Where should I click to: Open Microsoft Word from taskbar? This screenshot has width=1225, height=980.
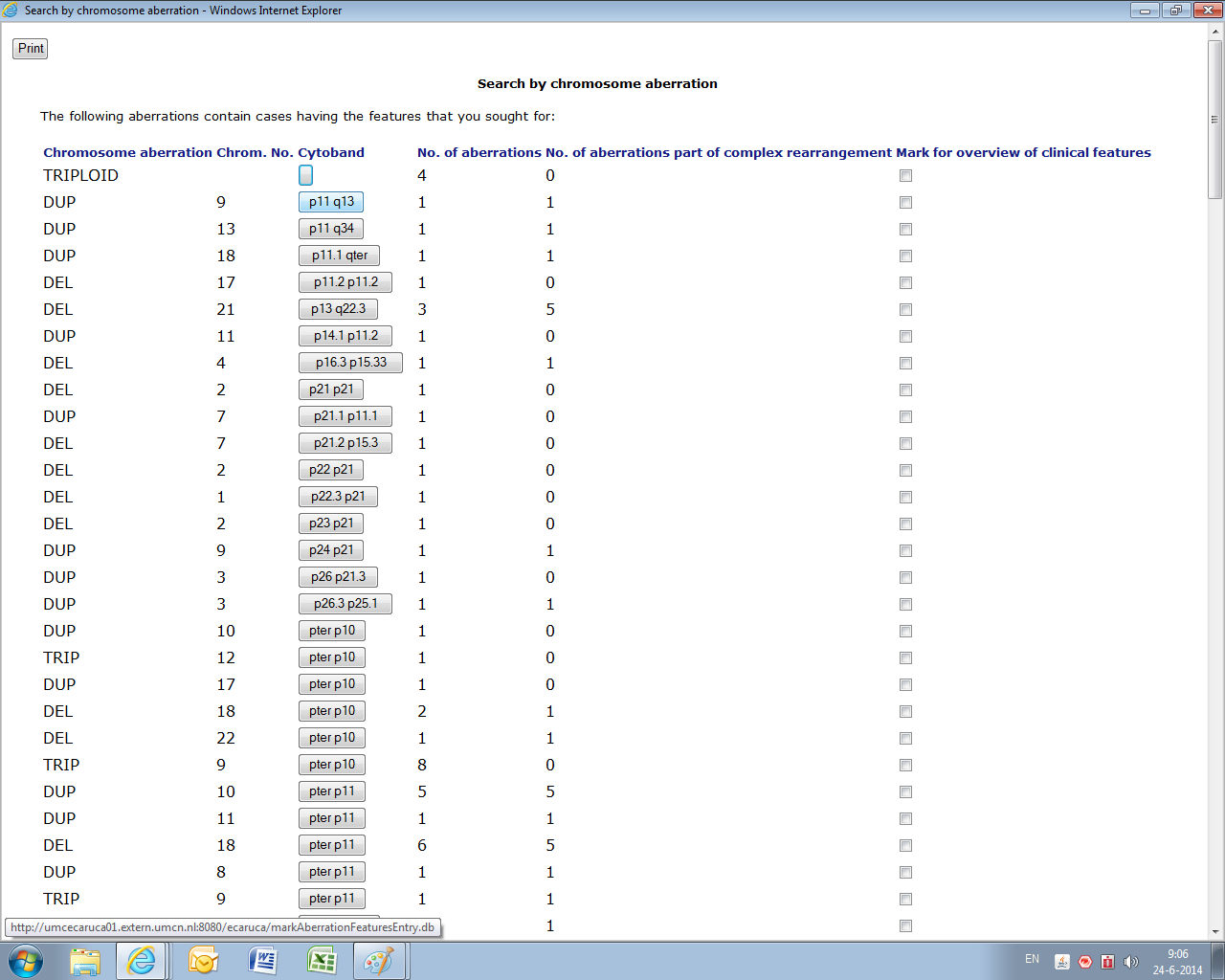click(262, 961)
